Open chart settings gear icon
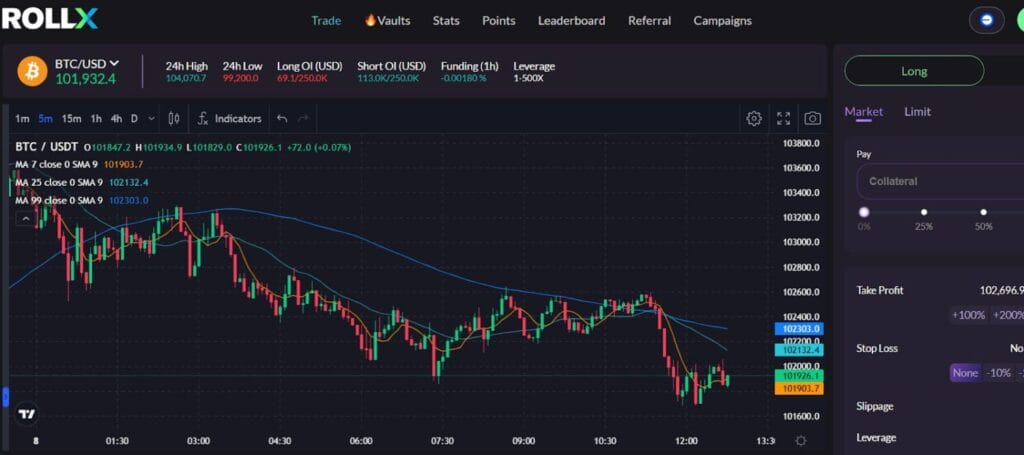Image resolution: width=1024 pixels, height=455 pixels. tap(754, 118)
